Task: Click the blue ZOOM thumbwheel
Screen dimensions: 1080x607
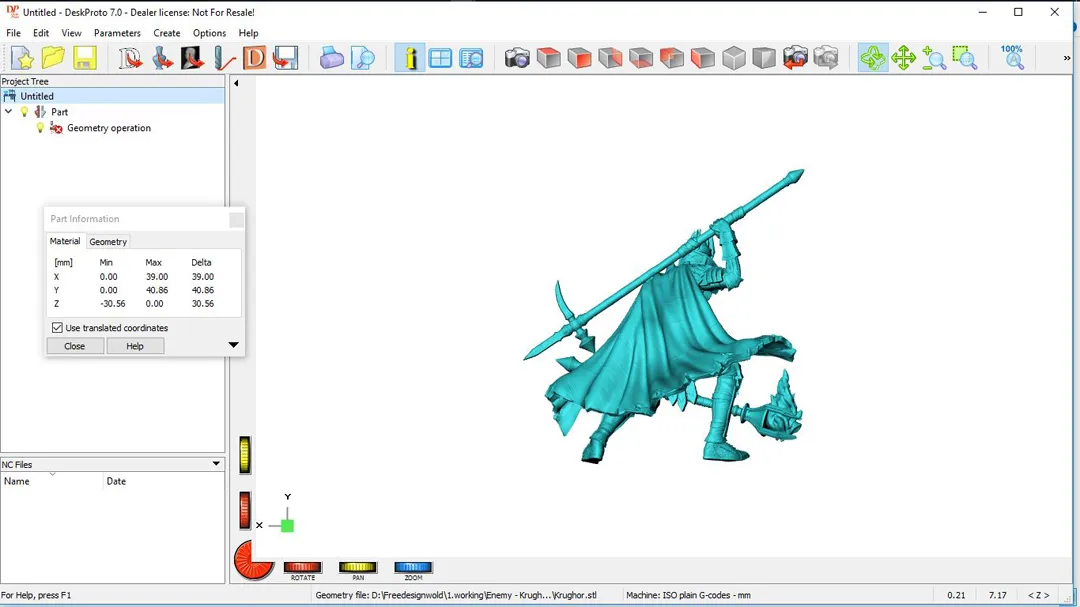Action: (413, 567)
